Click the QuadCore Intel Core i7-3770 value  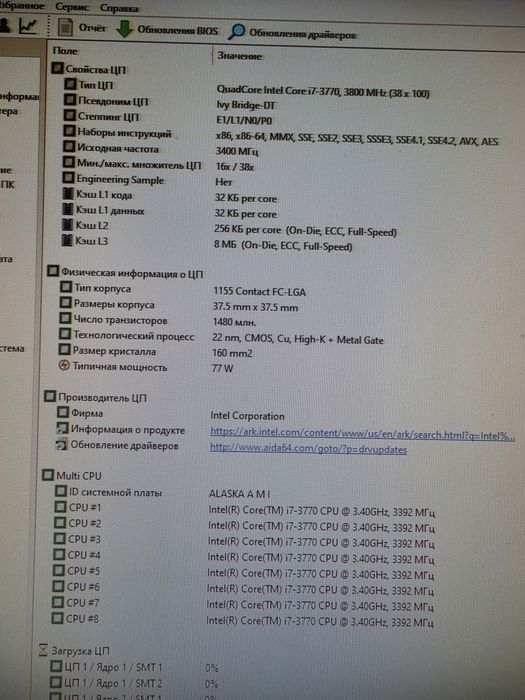pyautogui.click(x=323, y=91)
